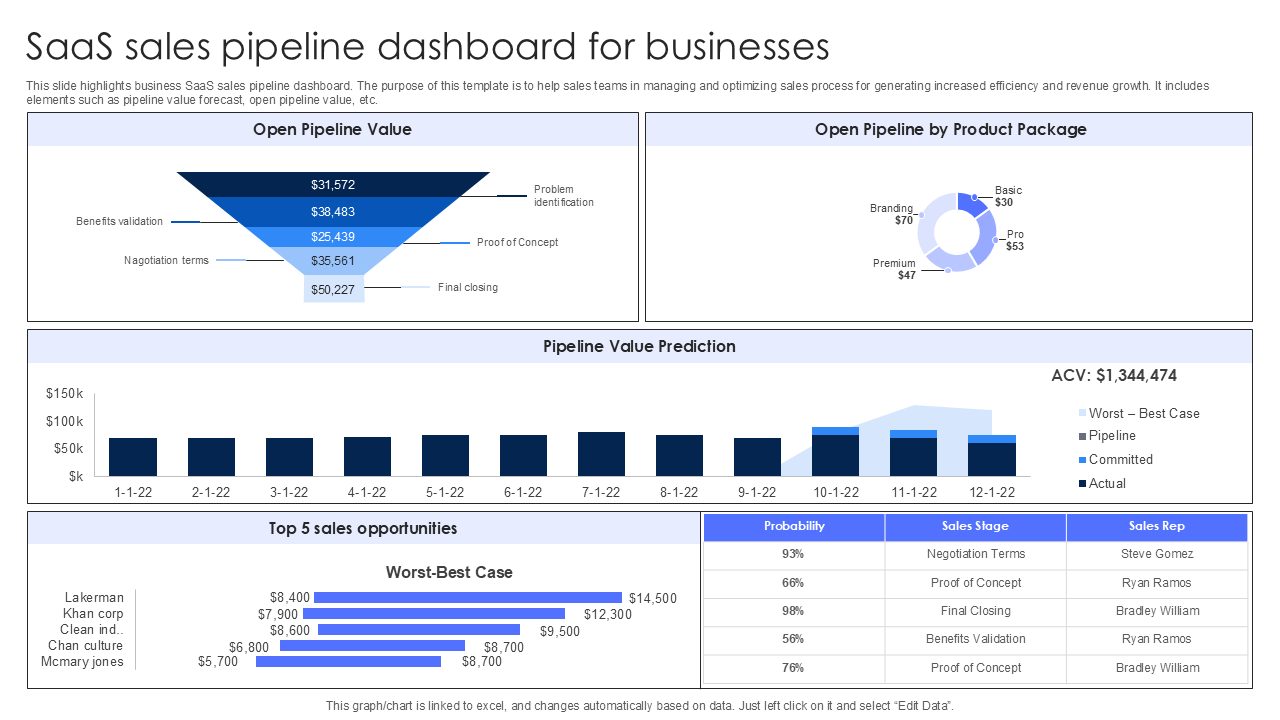Select the Steve Gomez table cell

[1157, 554]
